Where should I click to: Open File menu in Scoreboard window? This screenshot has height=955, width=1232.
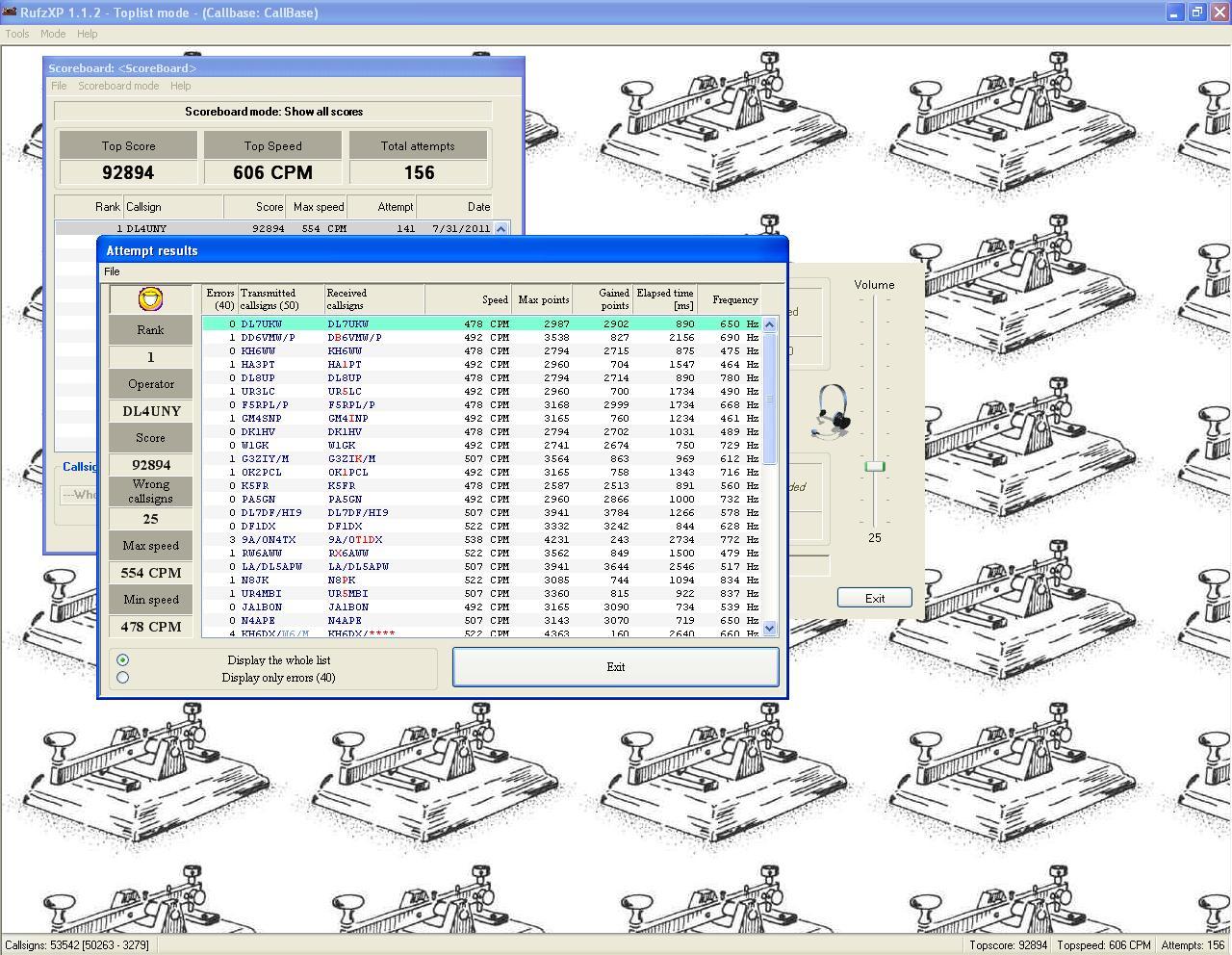59,86
